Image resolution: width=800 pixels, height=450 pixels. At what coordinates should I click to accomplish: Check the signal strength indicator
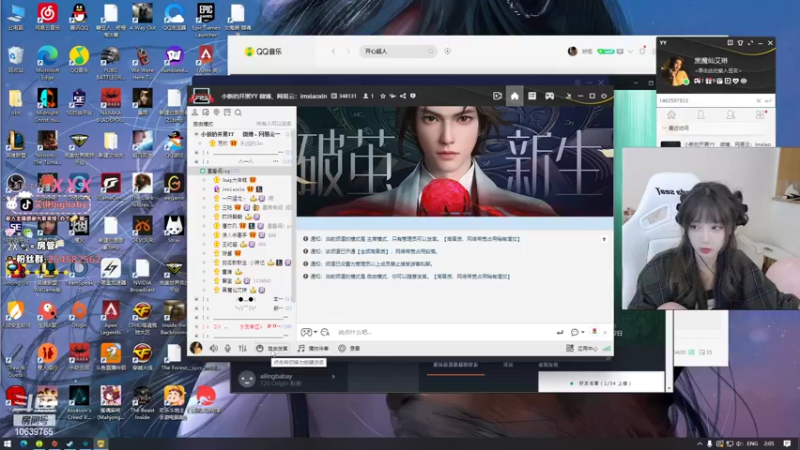(x=607, y=348)
